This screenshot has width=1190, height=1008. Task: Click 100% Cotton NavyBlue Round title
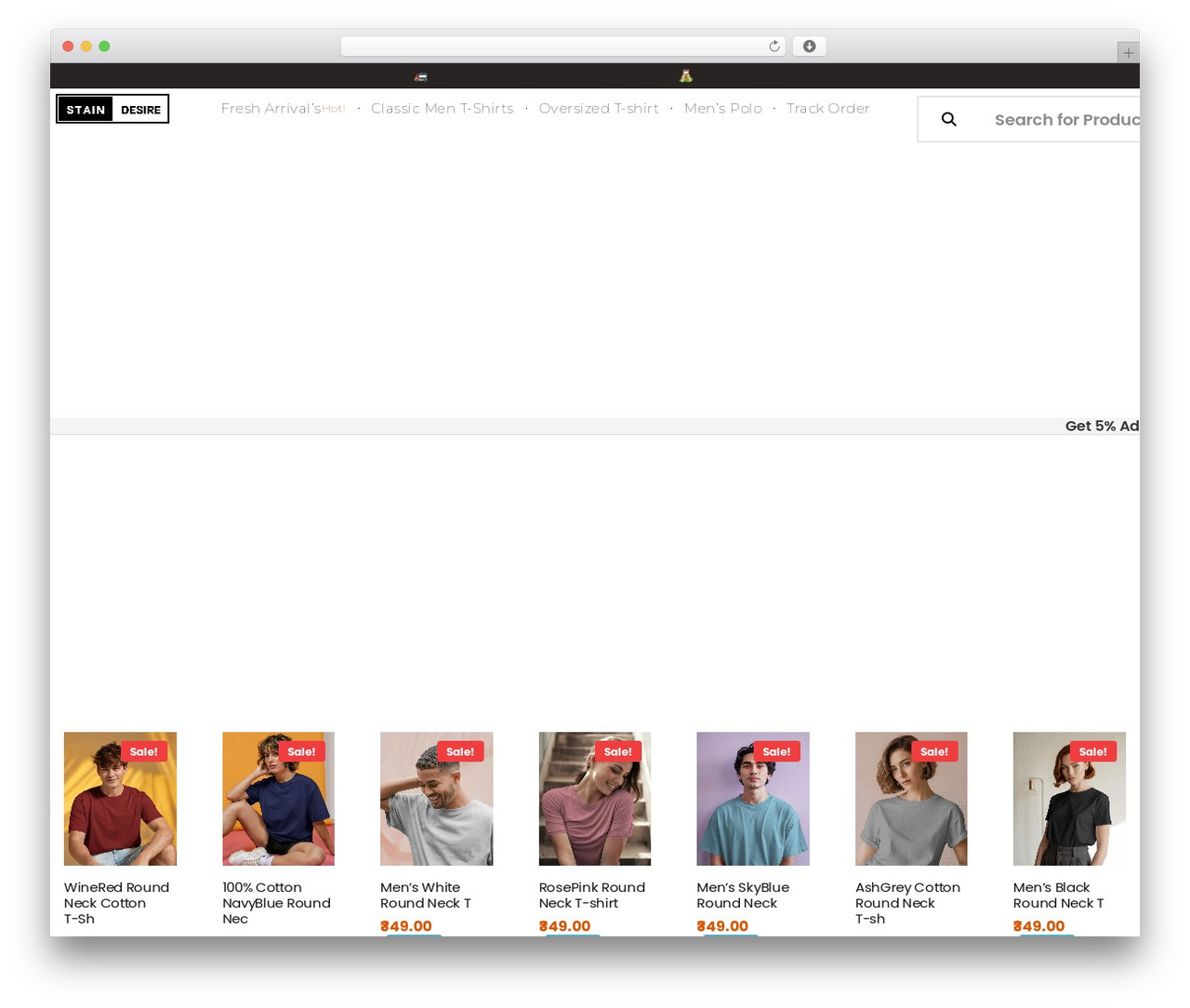[x=276, y=903]
